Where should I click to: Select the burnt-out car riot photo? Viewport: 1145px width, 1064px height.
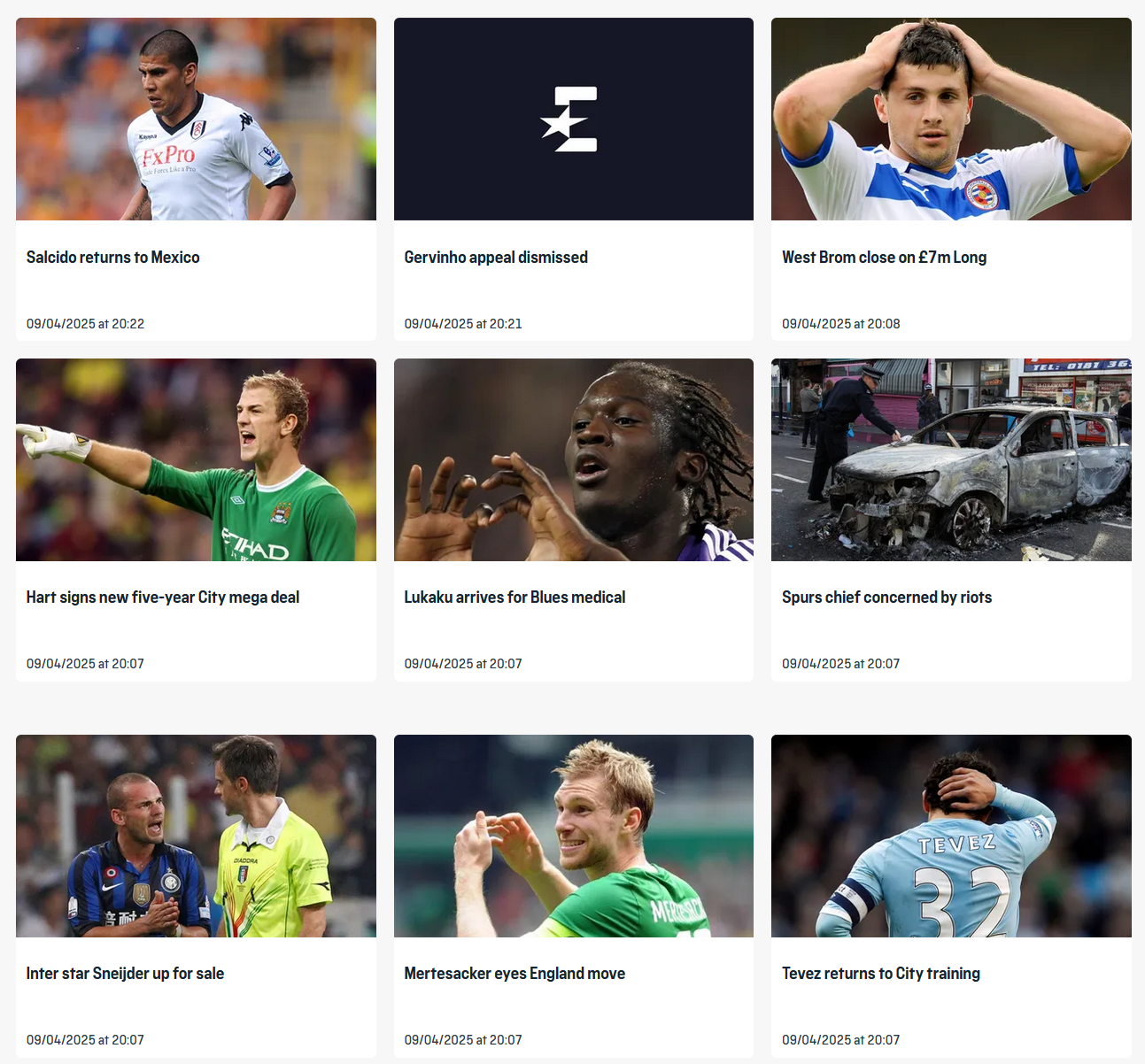(x=951, y=459)
